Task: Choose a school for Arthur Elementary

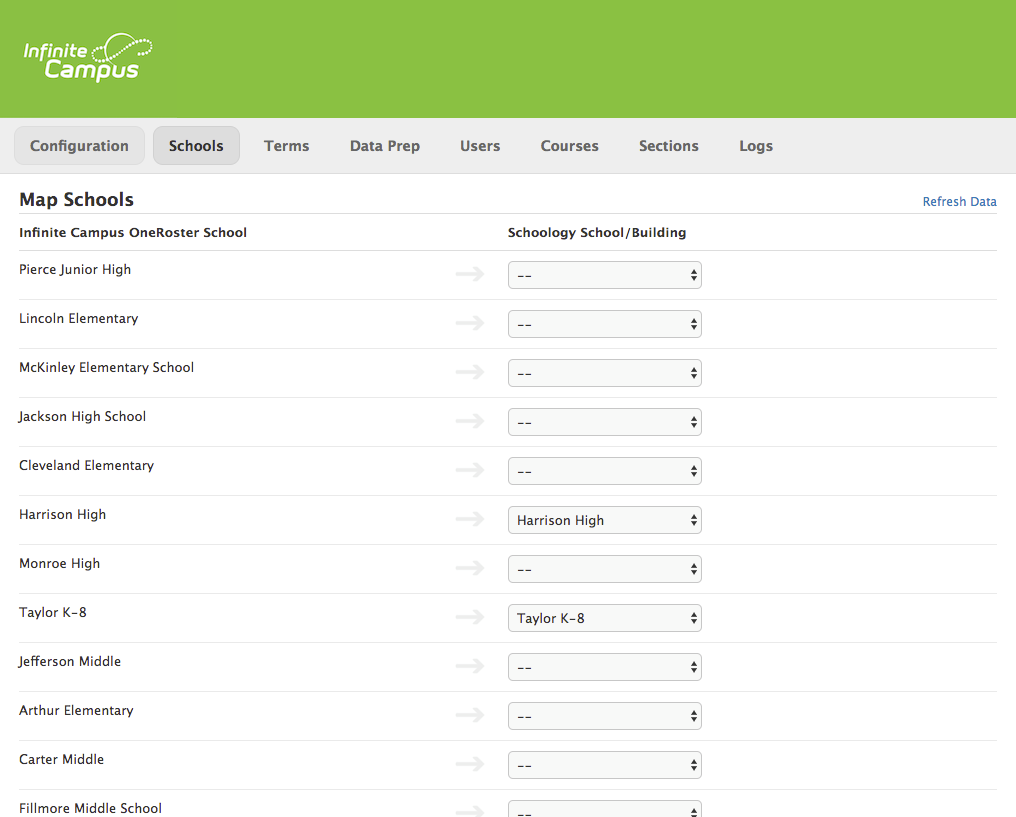Action: pos(604,716)
